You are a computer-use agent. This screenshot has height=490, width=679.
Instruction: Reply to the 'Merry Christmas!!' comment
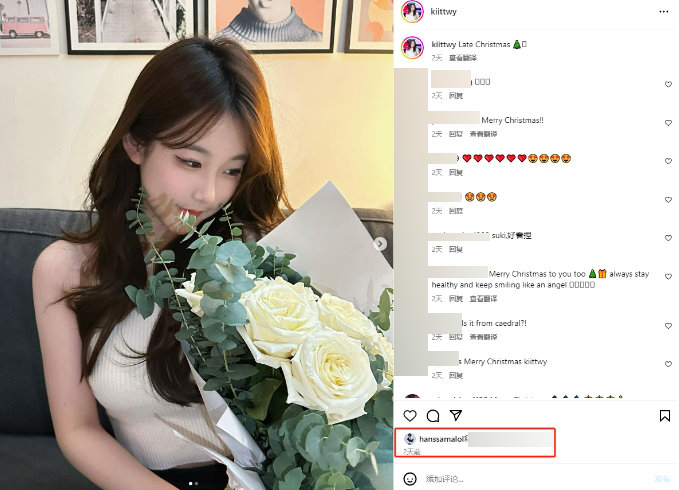coord(456,134)
